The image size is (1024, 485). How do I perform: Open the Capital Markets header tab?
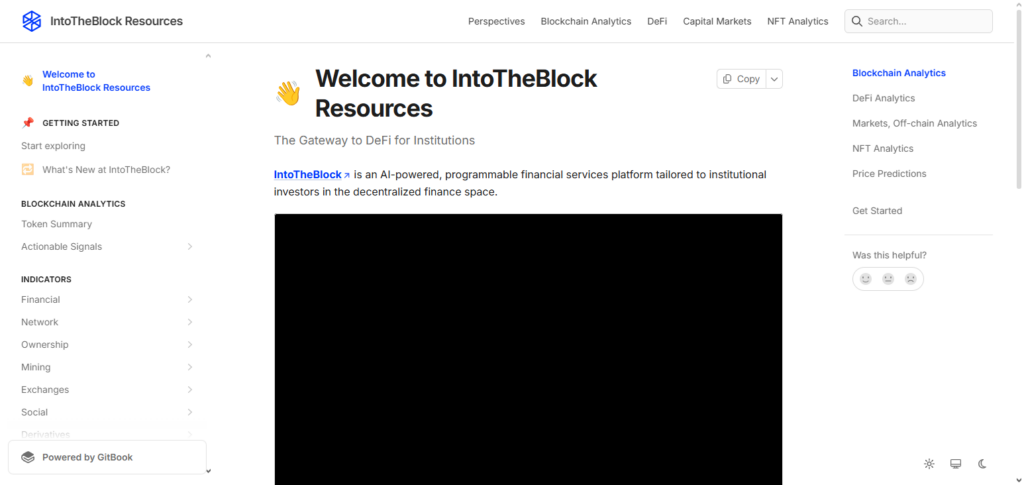[x=717, y=21]
